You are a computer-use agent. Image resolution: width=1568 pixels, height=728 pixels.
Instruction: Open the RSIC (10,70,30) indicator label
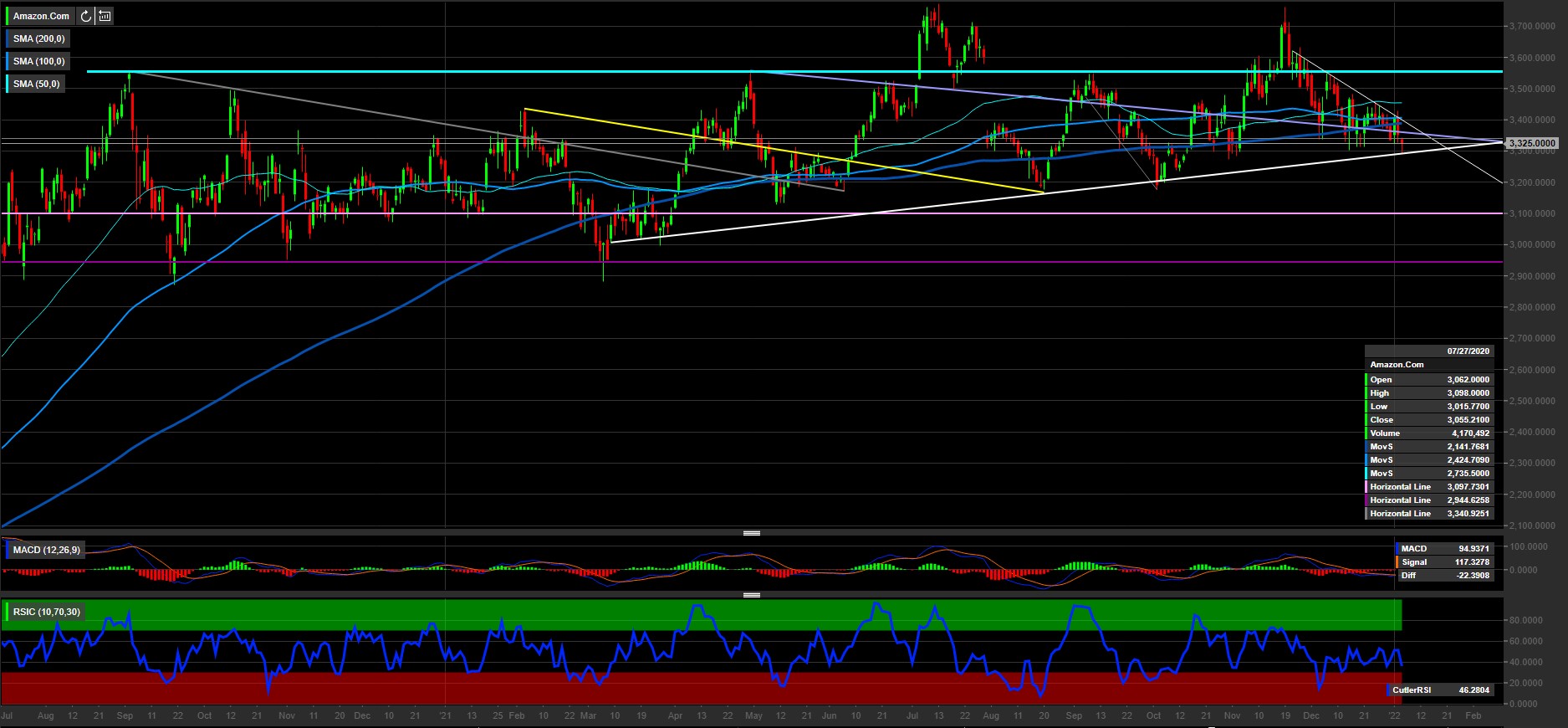[47, 612]
